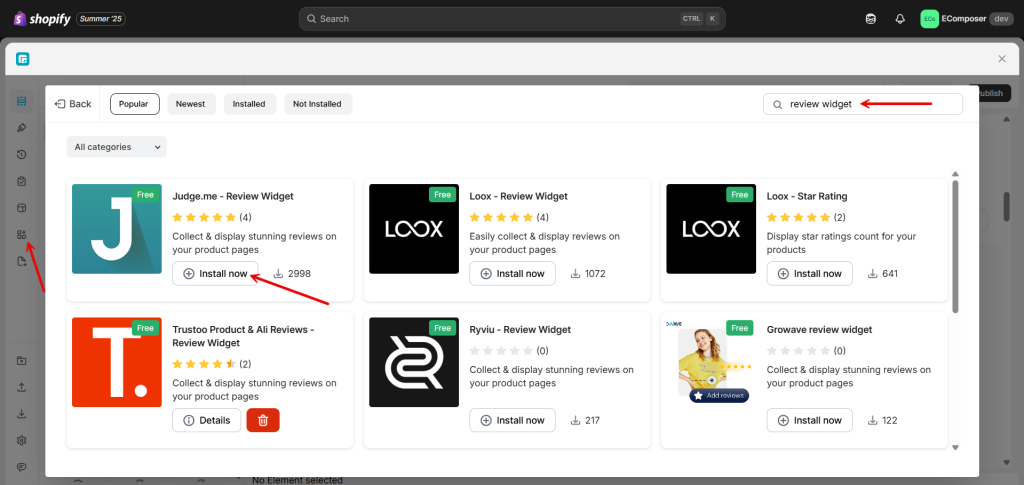The height and width of the screenshot is (485, 1024).
Task: Go Back from the extensions list
Action: (73, 104)
